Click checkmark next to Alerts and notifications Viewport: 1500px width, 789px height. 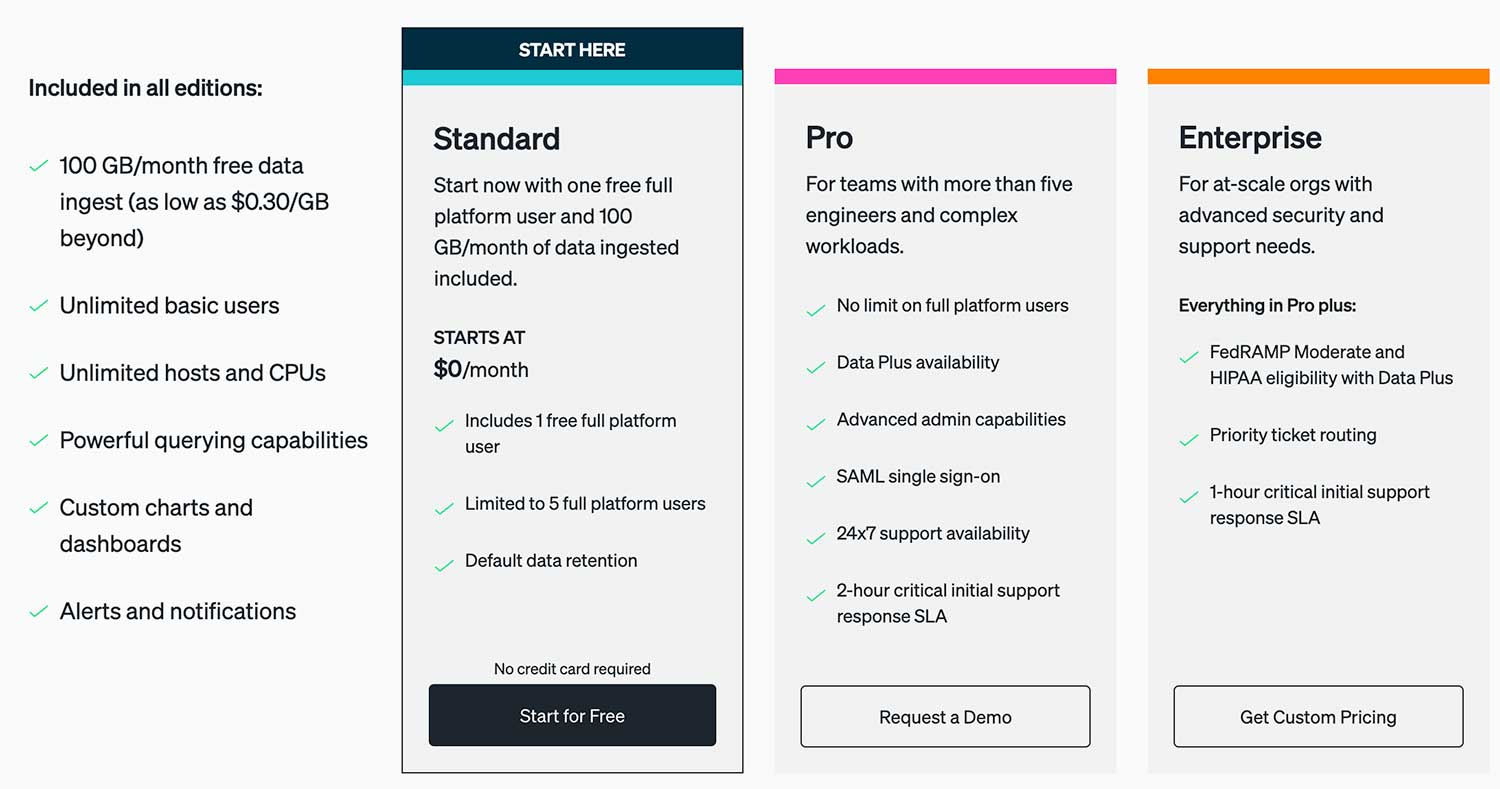[x=39, y=611]
